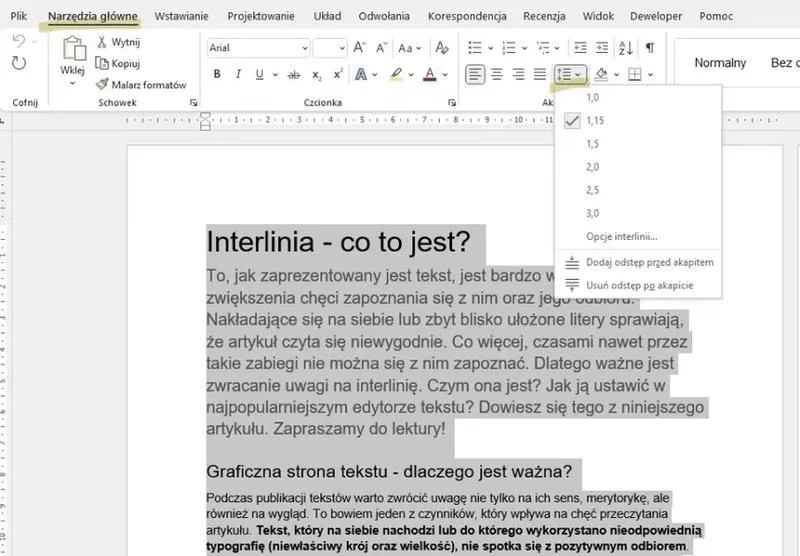The width and height of the screenshot is (800, 556).
Task: Click numbered list icon
Action: 509,48
